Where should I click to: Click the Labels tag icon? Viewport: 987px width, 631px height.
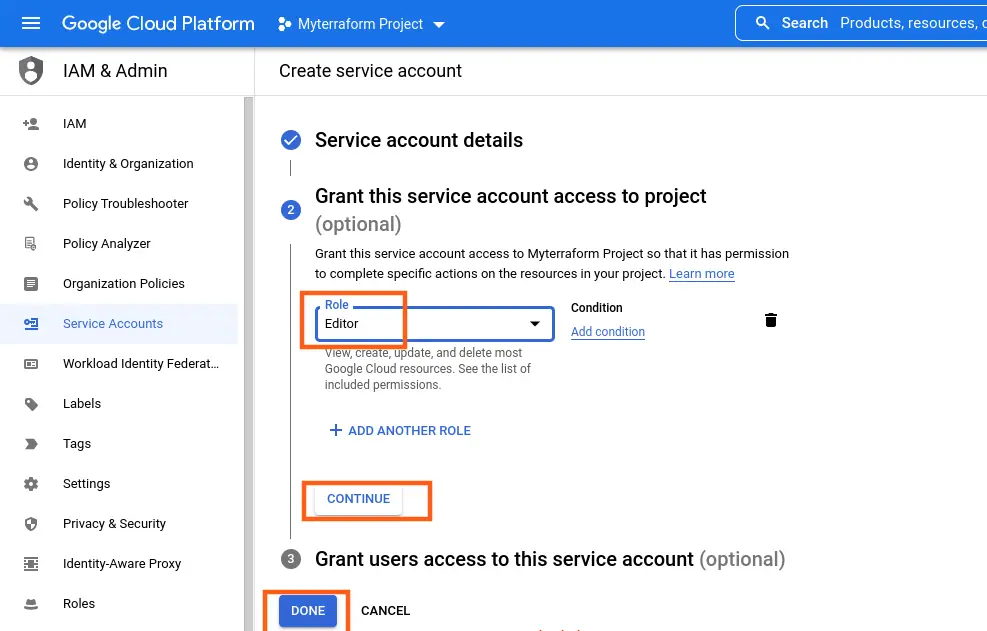pos(33,403)
